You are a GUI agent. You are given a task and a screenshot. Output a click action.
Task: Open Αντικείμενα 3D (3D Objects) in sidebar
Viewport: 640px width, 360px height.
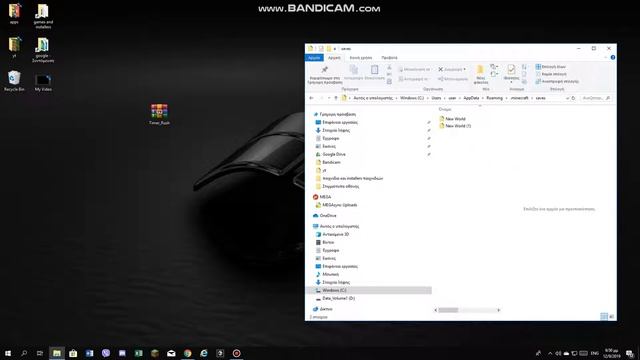click(332, 234)
